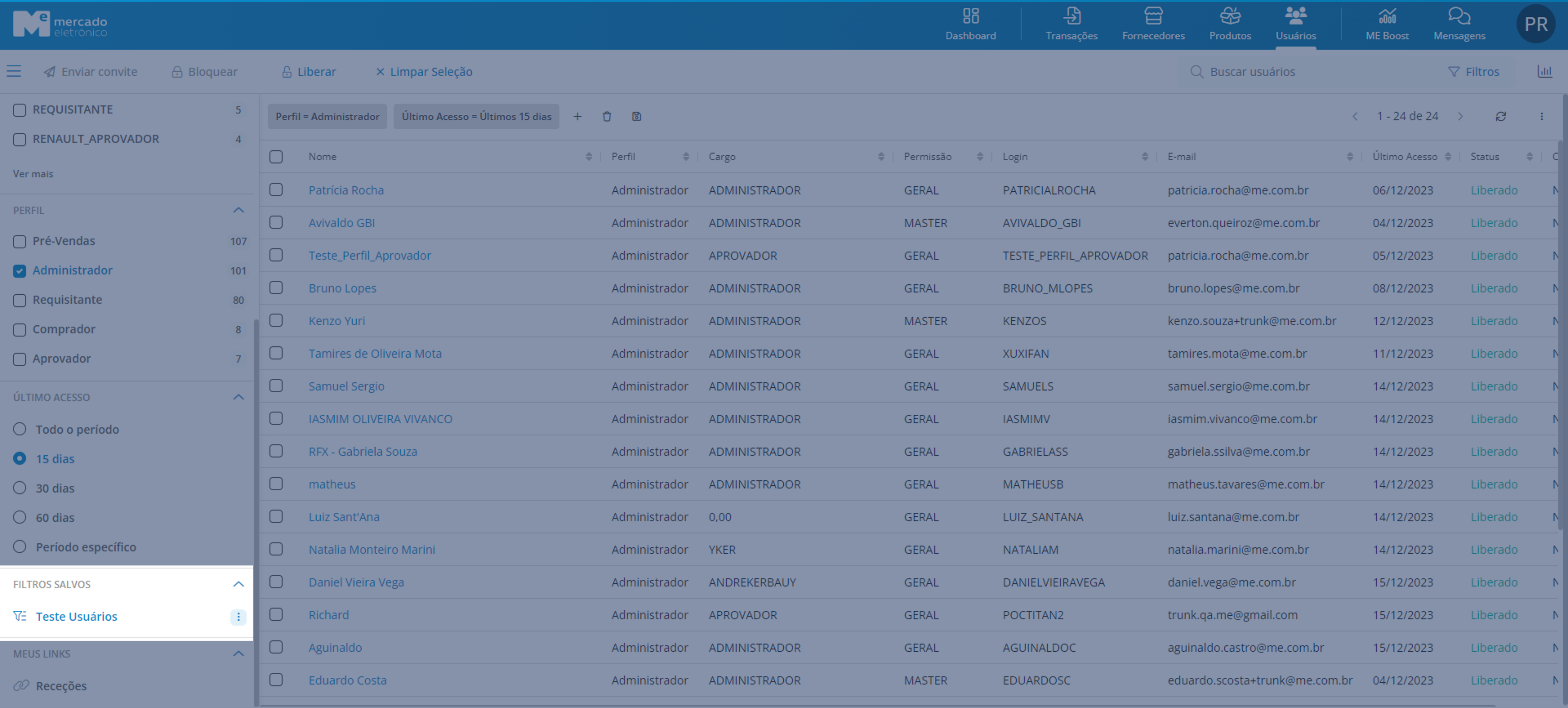This screenshot has width=1568, height=708.
Task: Click the Perfil = Administrador filter chip
Action: click(327, 116)
